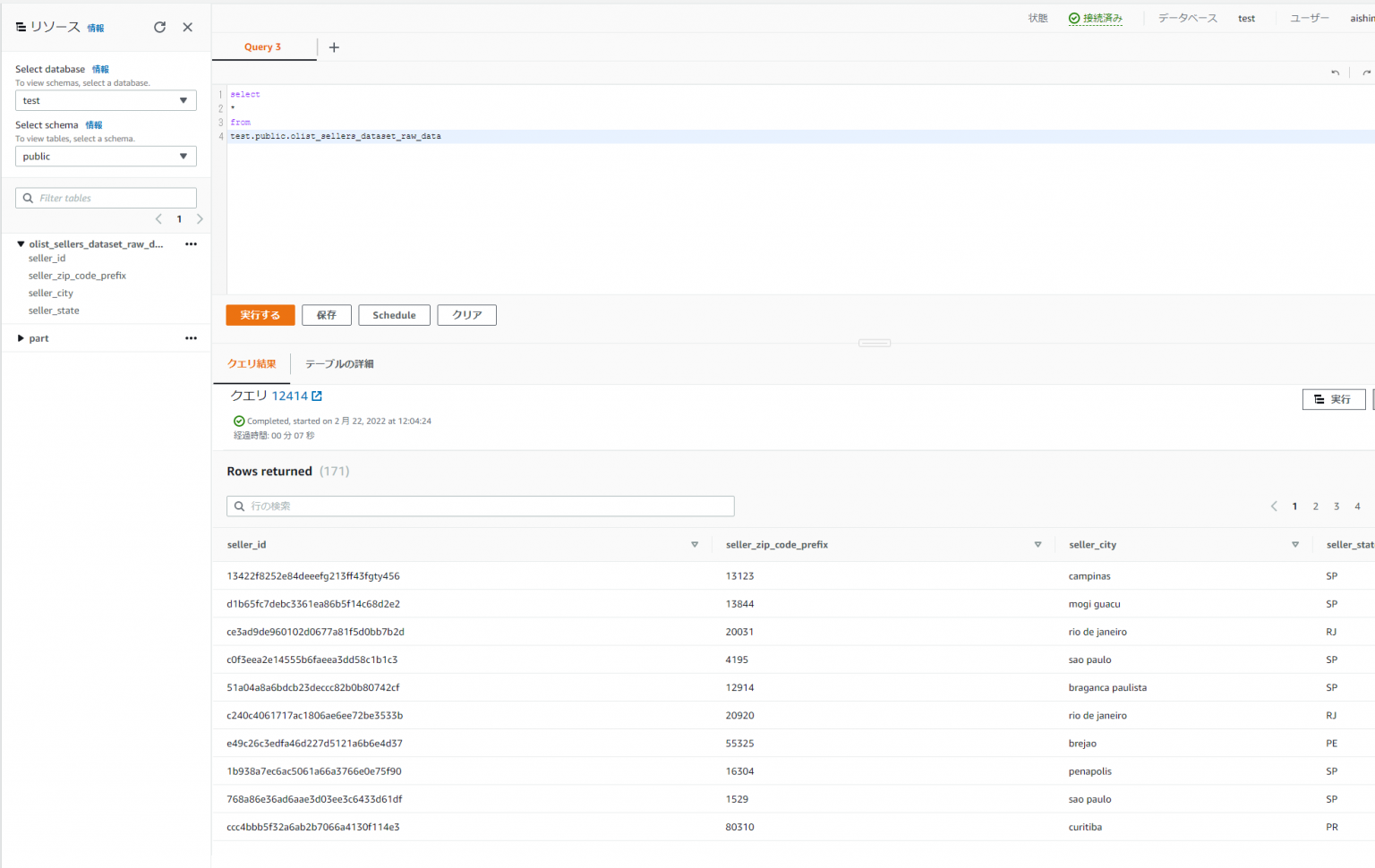Click the Filter tables search field
The height and width of the screenshot is (868, 1375).
(x=106, y=199)
